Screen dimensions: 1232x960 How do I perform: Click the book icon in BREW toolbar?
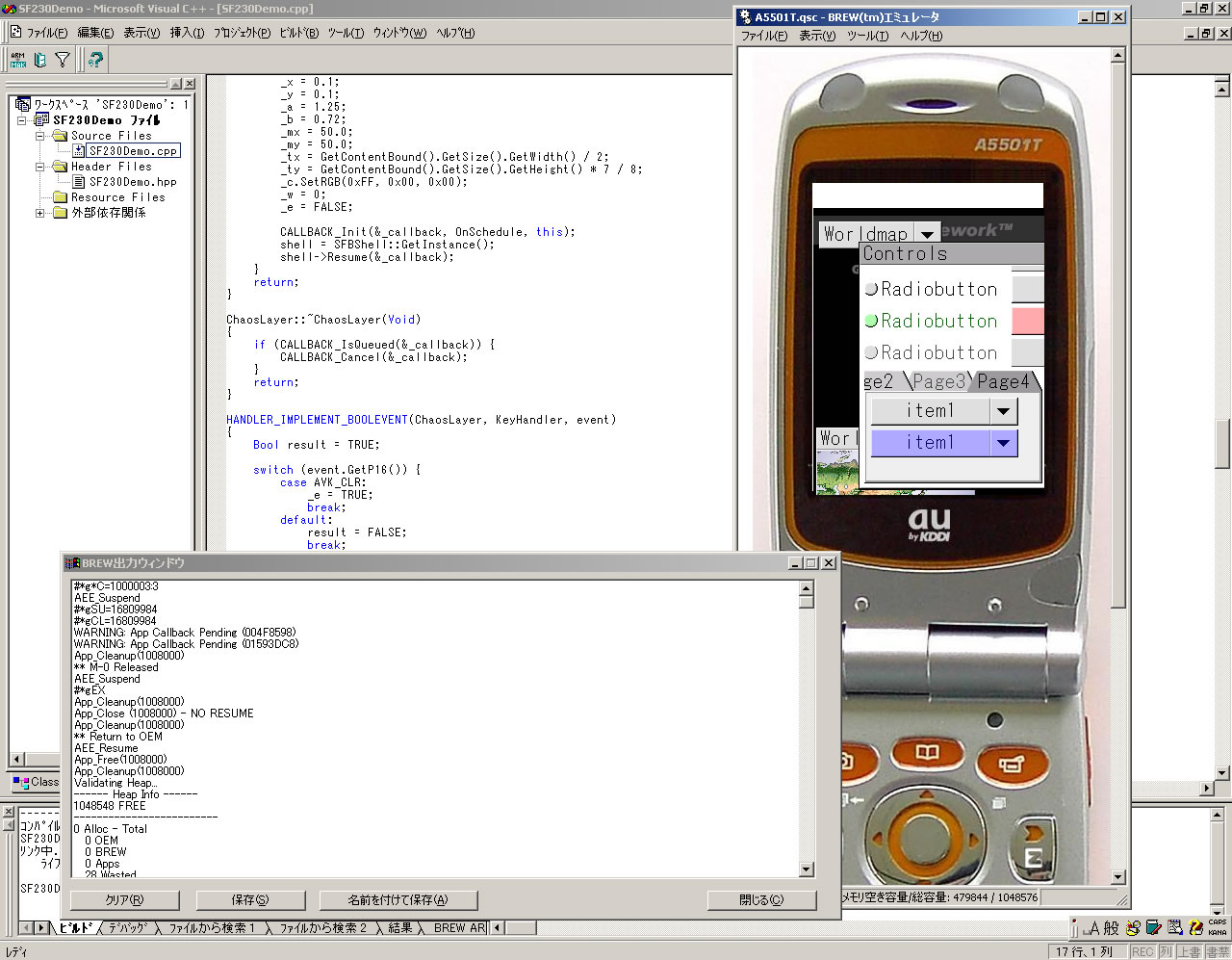click(40, 60)
